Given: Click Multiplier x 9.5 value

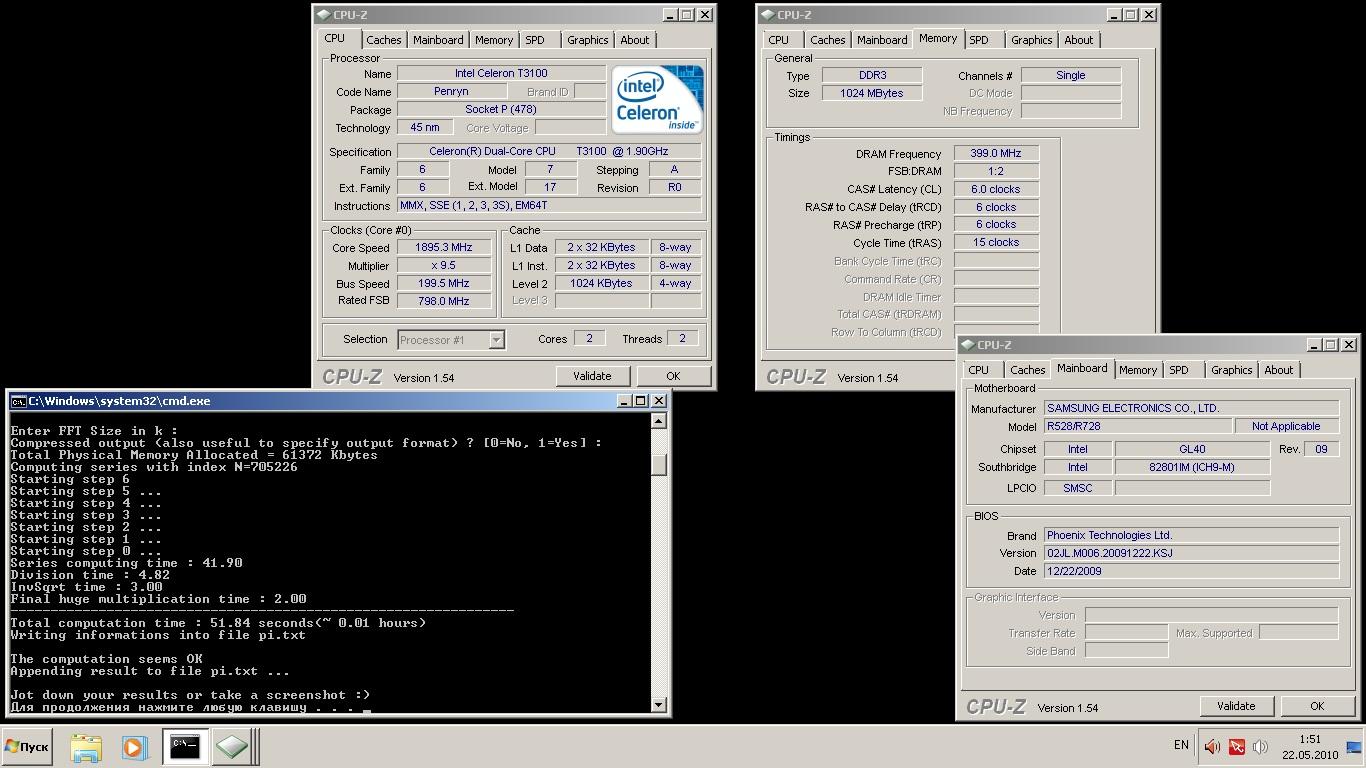Looking at the screenshot, I should coord(443,266).
